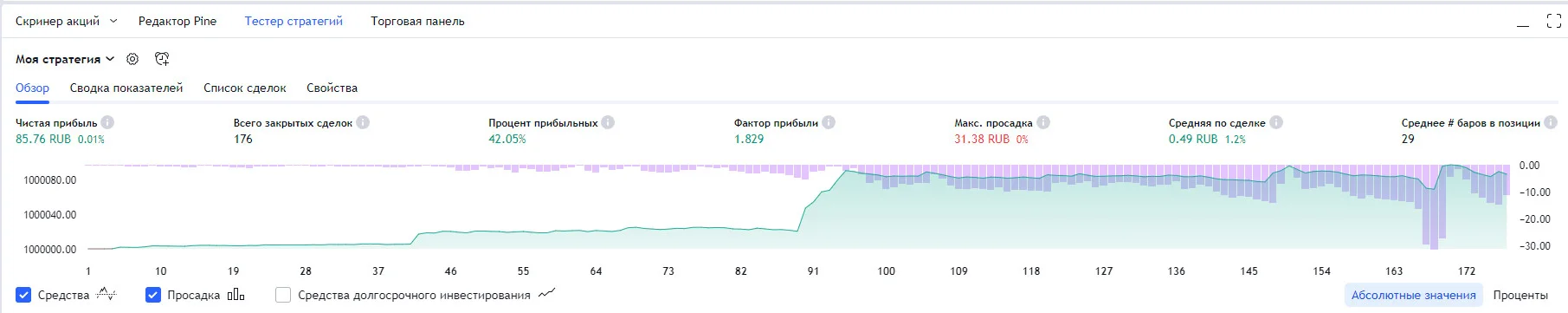Click the -30.00 drawdown axis label
1568x313 pixels.
point(1535,246)
